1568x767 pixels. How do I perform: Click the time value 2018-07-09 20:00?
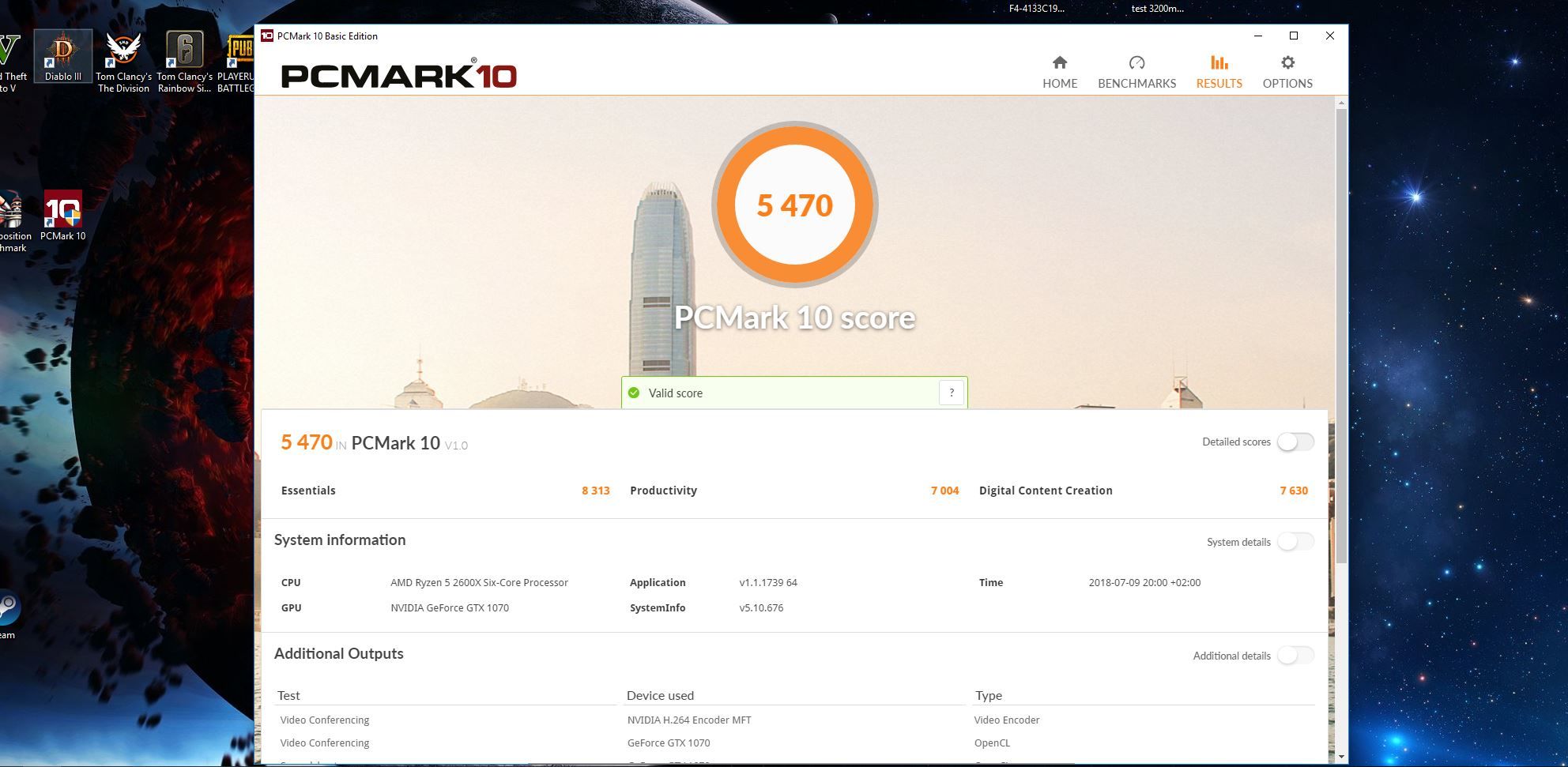click(1144, 583)
